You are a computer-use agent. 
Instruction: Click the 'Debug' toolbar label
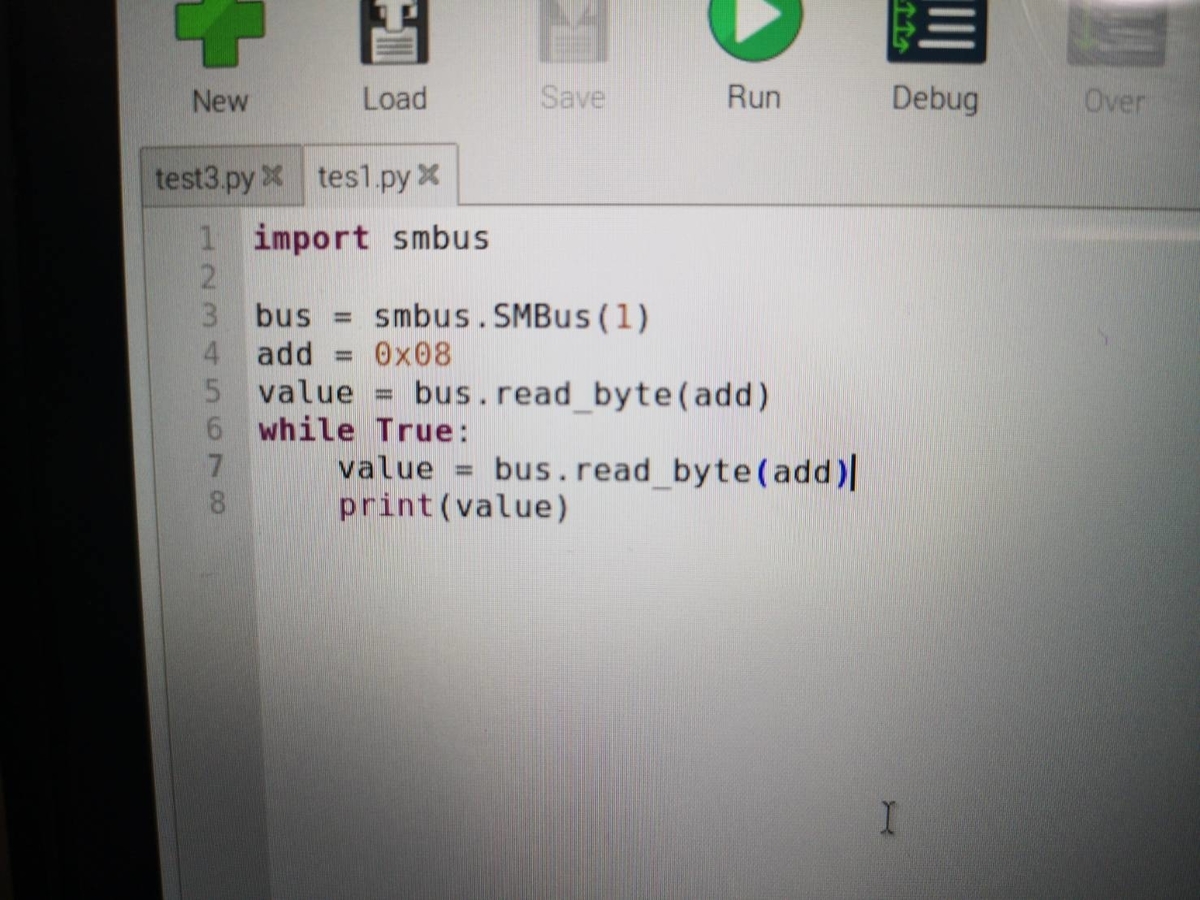tap(935, 99)
